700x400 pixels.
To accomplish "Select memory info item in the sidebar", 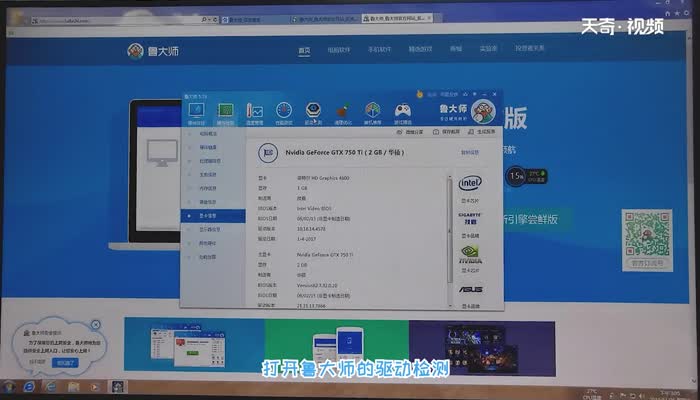I will [208, 188].
